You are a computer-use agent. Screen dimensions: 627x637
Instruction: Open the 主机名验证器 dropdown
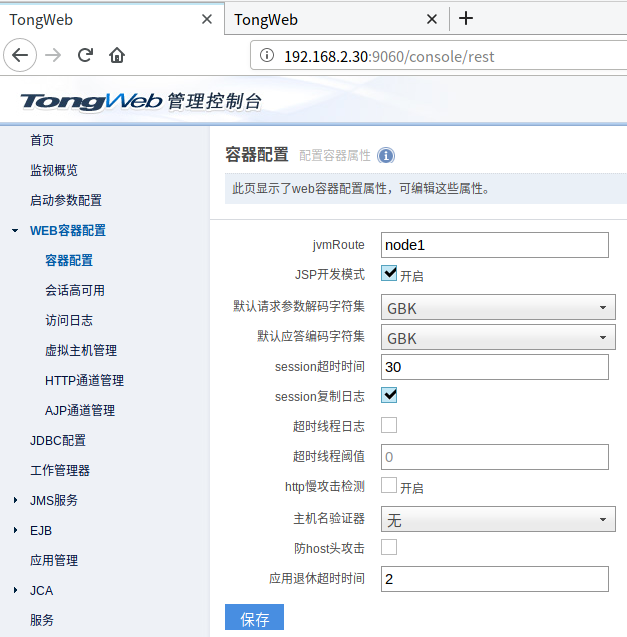[x=498, y=519]
